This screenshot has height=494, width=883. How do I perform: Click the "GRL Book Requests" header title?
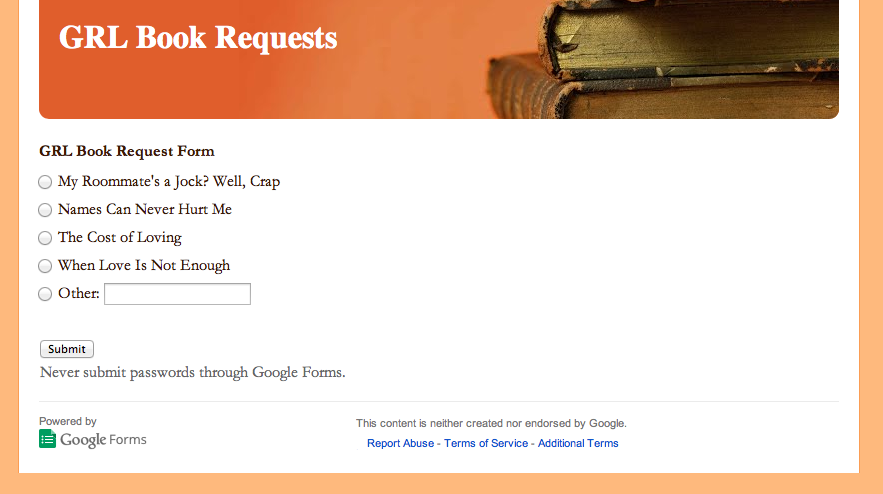pos(198,38)
